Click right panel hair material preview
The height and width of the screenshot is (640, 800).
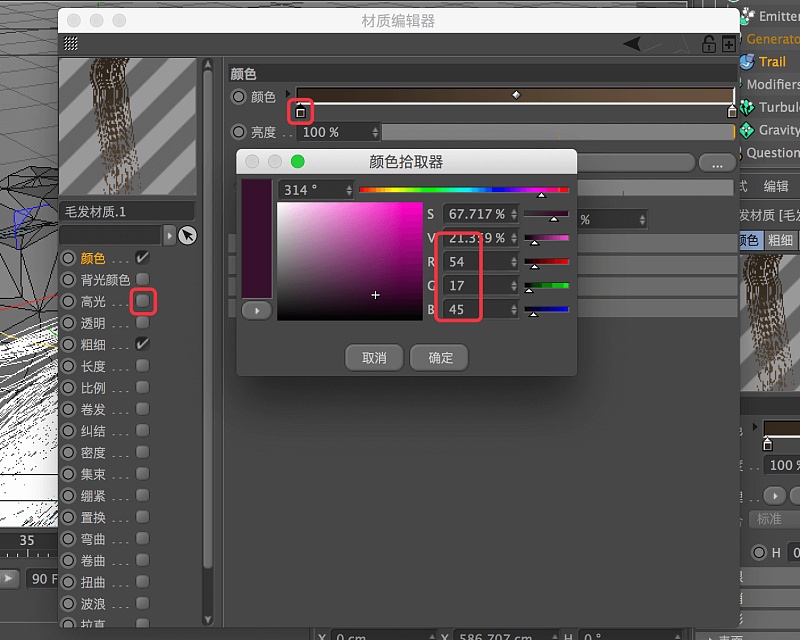pyautogui.click(x=770, y=323)
